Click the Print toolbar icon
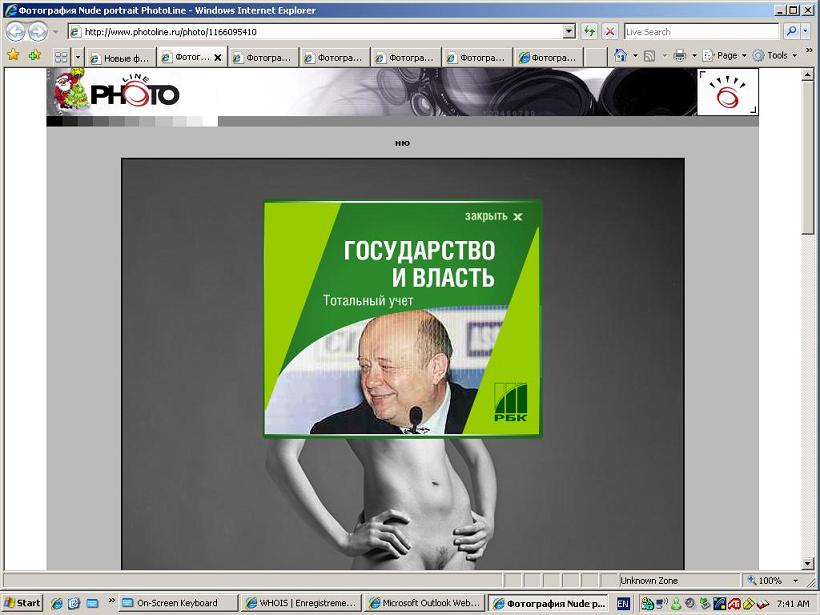 tap(679, 56)
